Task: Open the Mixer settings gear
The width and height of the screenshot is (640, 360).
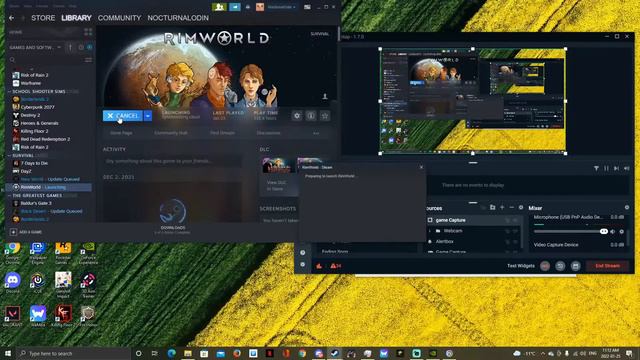Action: 627,208
